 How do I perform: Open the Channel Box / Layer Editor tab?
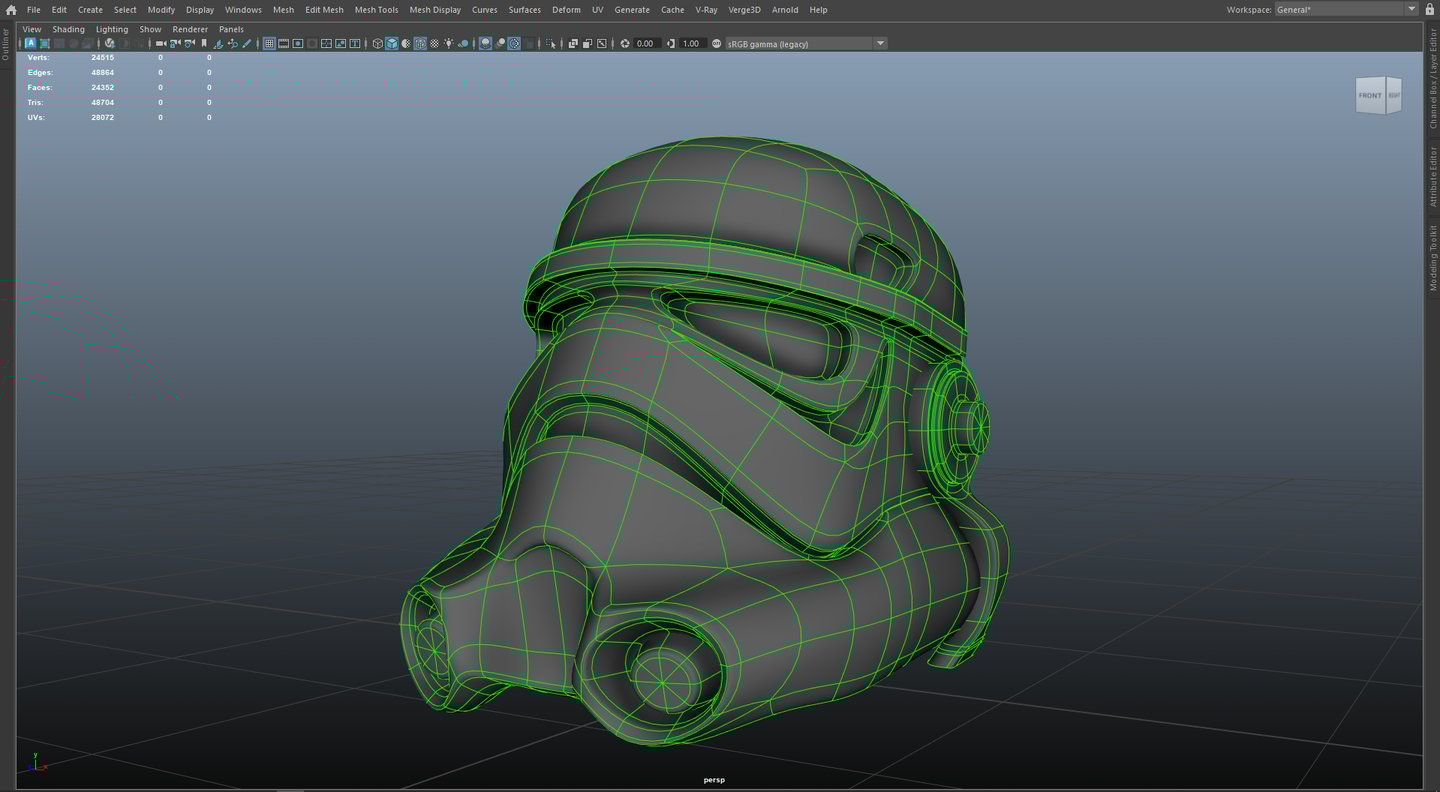coord(1432,78)
